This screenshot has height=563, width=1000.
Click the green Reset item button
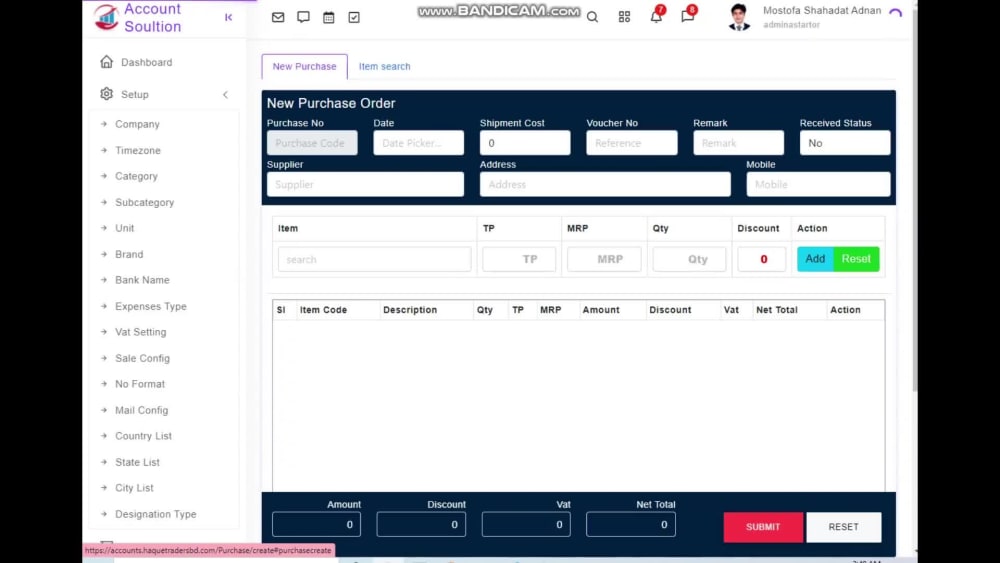856,259
